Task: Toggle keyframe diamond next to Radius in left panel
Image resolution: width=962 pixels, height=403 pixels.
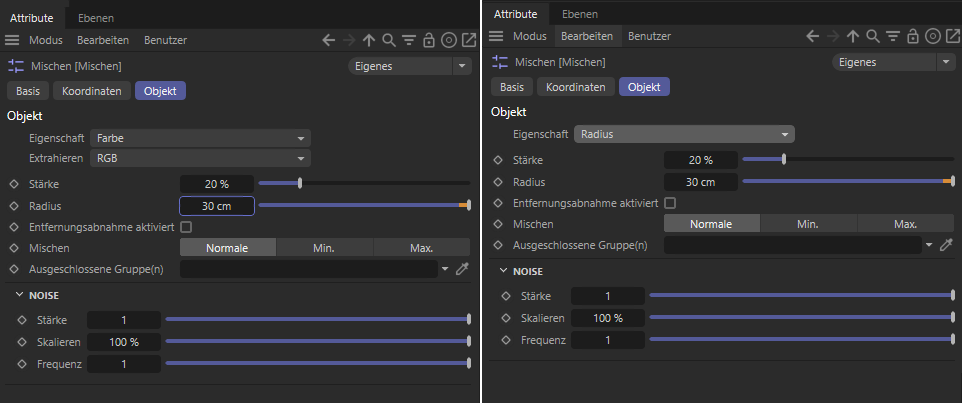Action: [x=15, y=206]
